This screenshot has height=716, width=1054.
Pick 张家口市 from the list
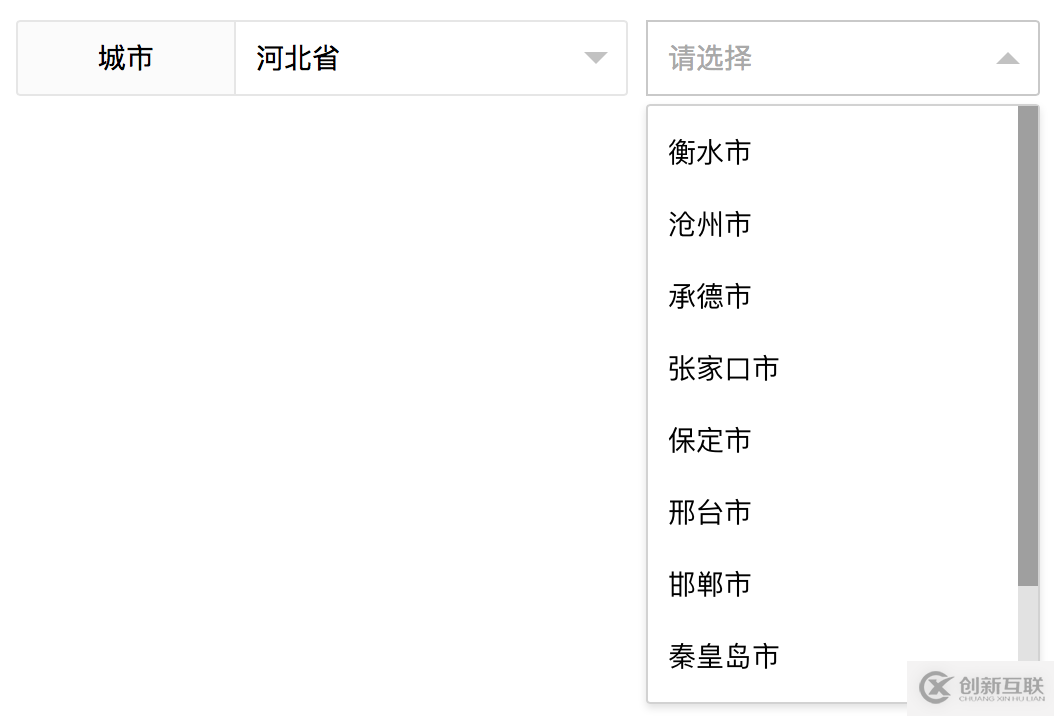[x=723, y=368]
